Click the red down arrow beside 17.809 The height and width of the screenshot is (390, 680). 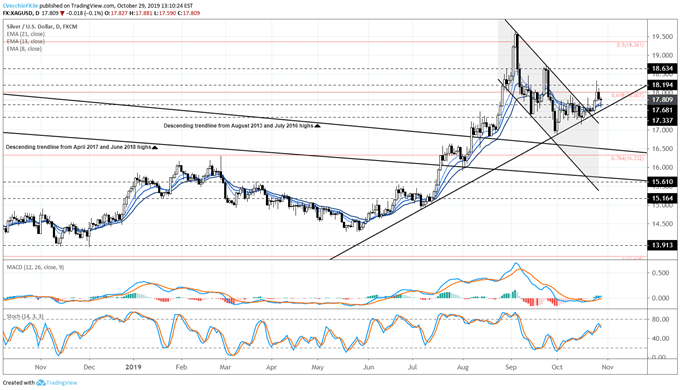(62, 13)
